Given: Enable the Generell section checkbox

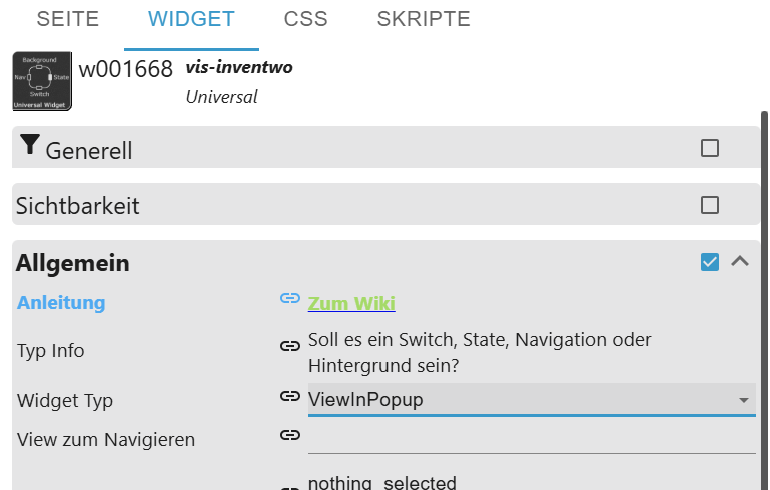Looking at the screenshot, I should click(x=710, y=148).
